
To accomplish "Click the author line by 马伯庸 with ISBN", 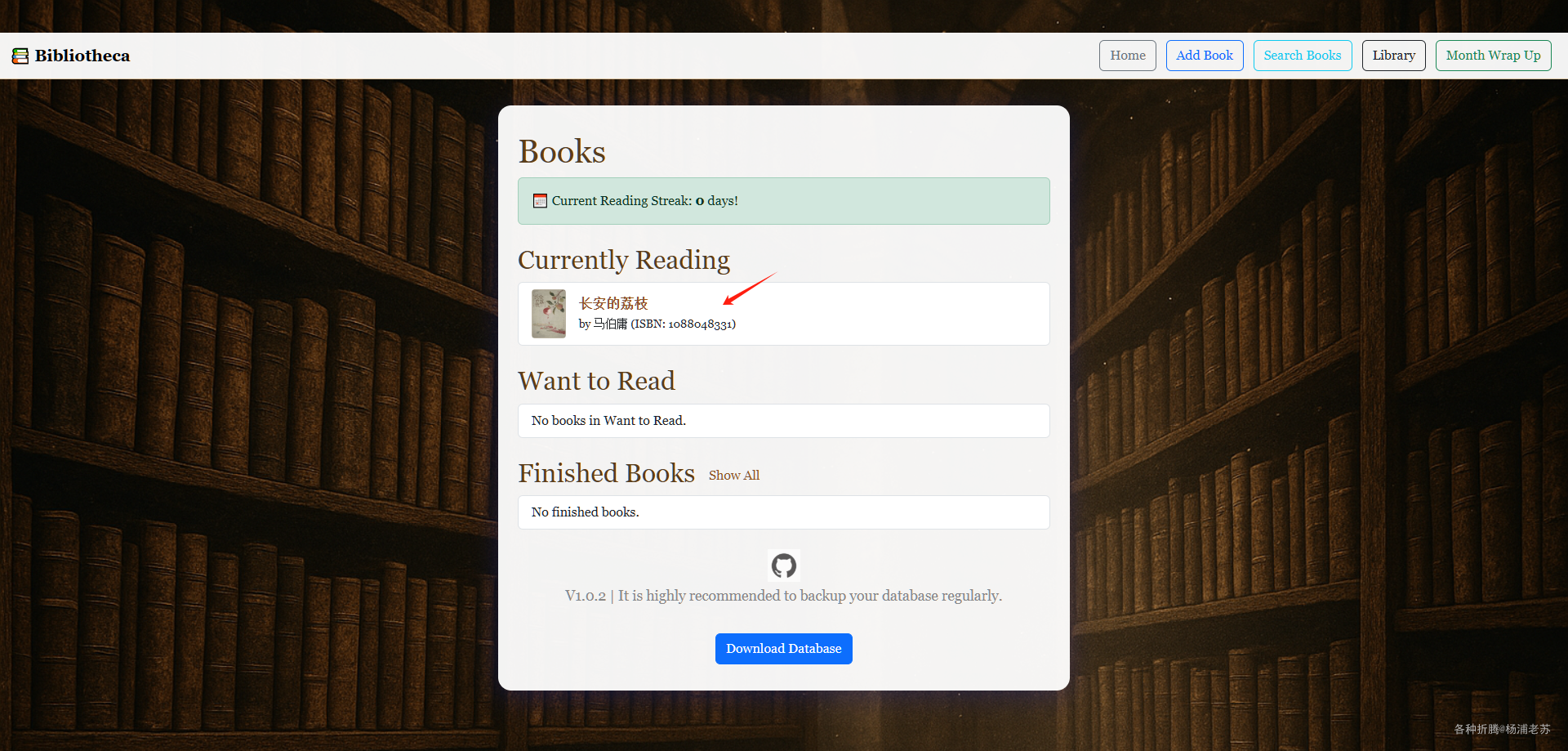I will (657, 324).
